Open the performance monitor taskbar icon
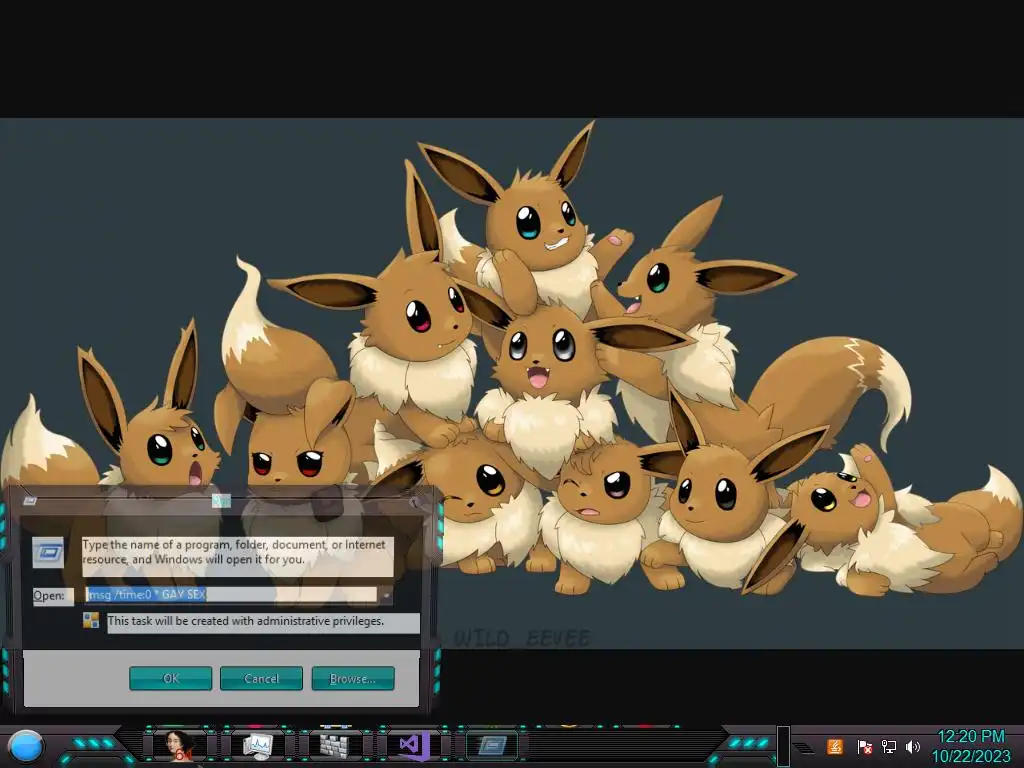The width and height of the screenshot is (1024, 768). [x=257, y=746]
